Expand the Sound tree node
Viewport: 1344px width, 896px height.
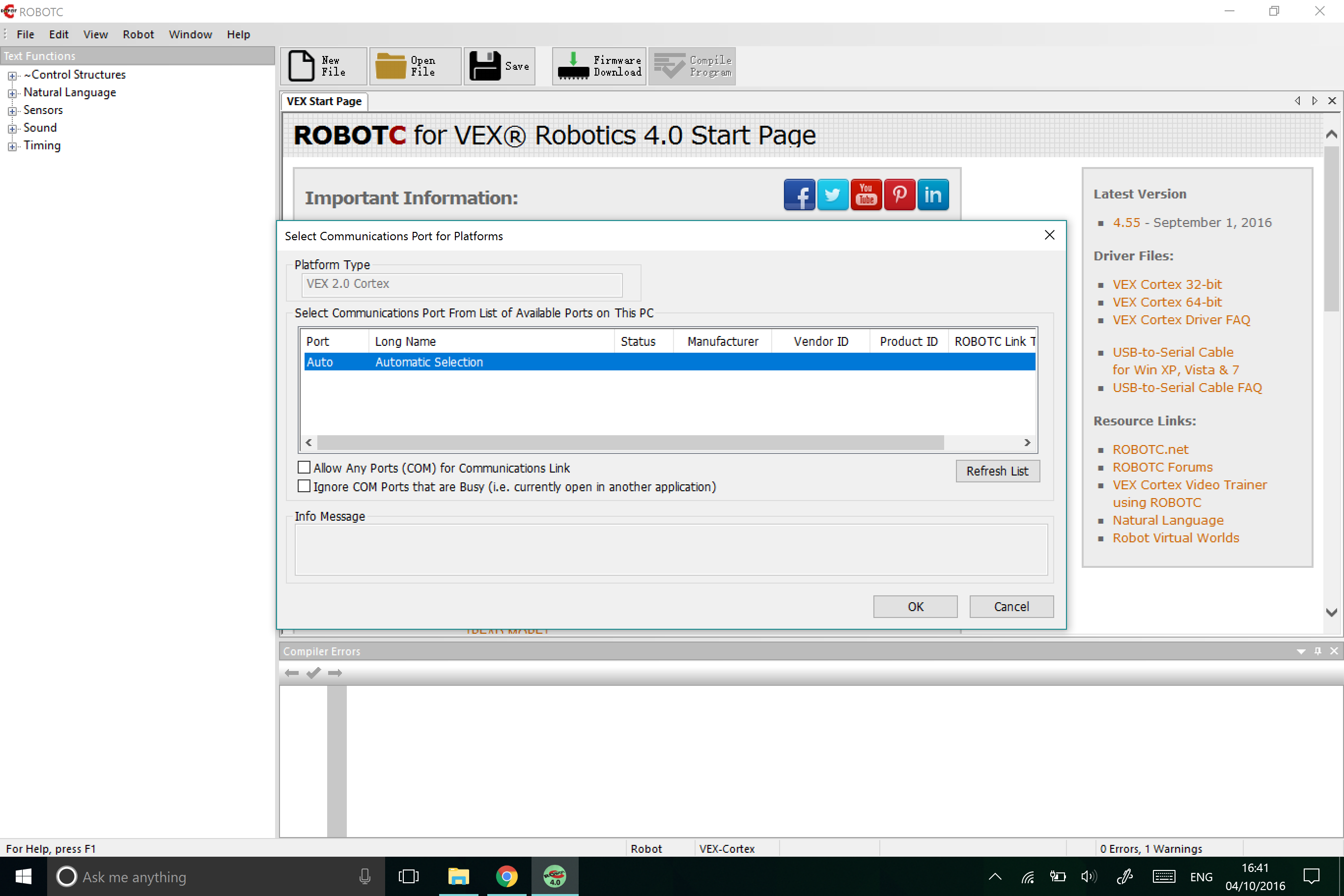pos(12,129)
